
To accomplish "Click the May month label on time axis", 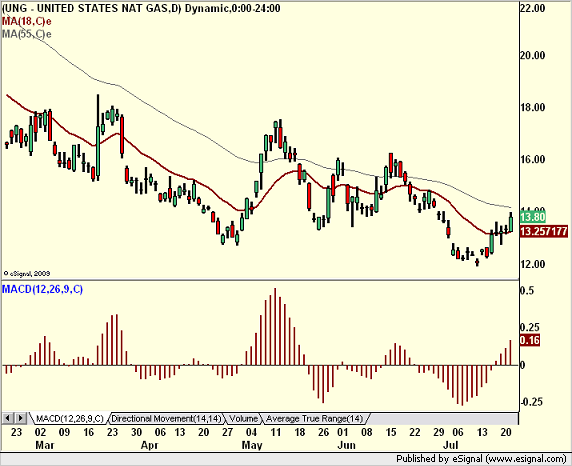I will 252,446.
